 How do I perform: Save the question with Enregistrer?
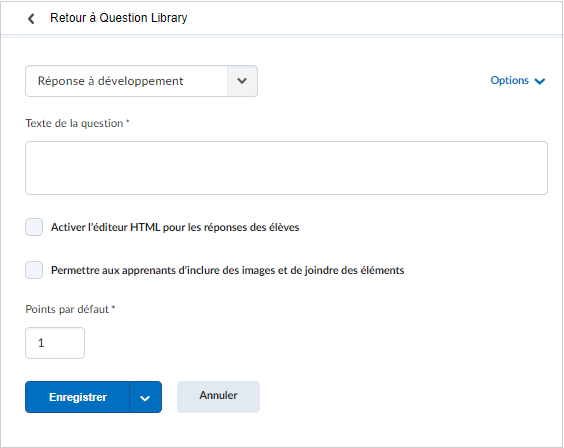tap(77, 397)
